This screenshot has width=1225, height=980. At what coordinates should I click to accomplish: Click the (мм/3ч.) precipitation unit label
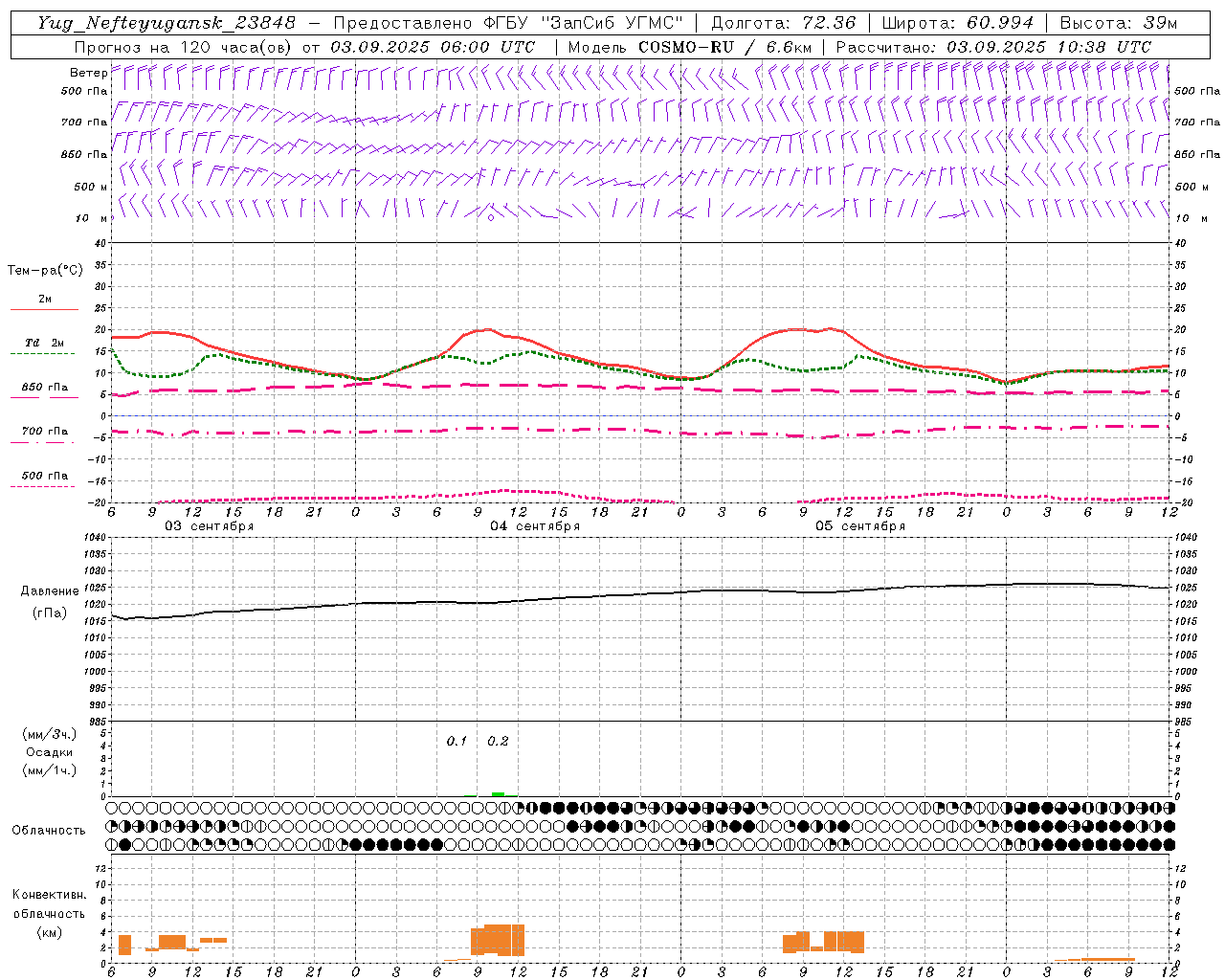point(49,734)
